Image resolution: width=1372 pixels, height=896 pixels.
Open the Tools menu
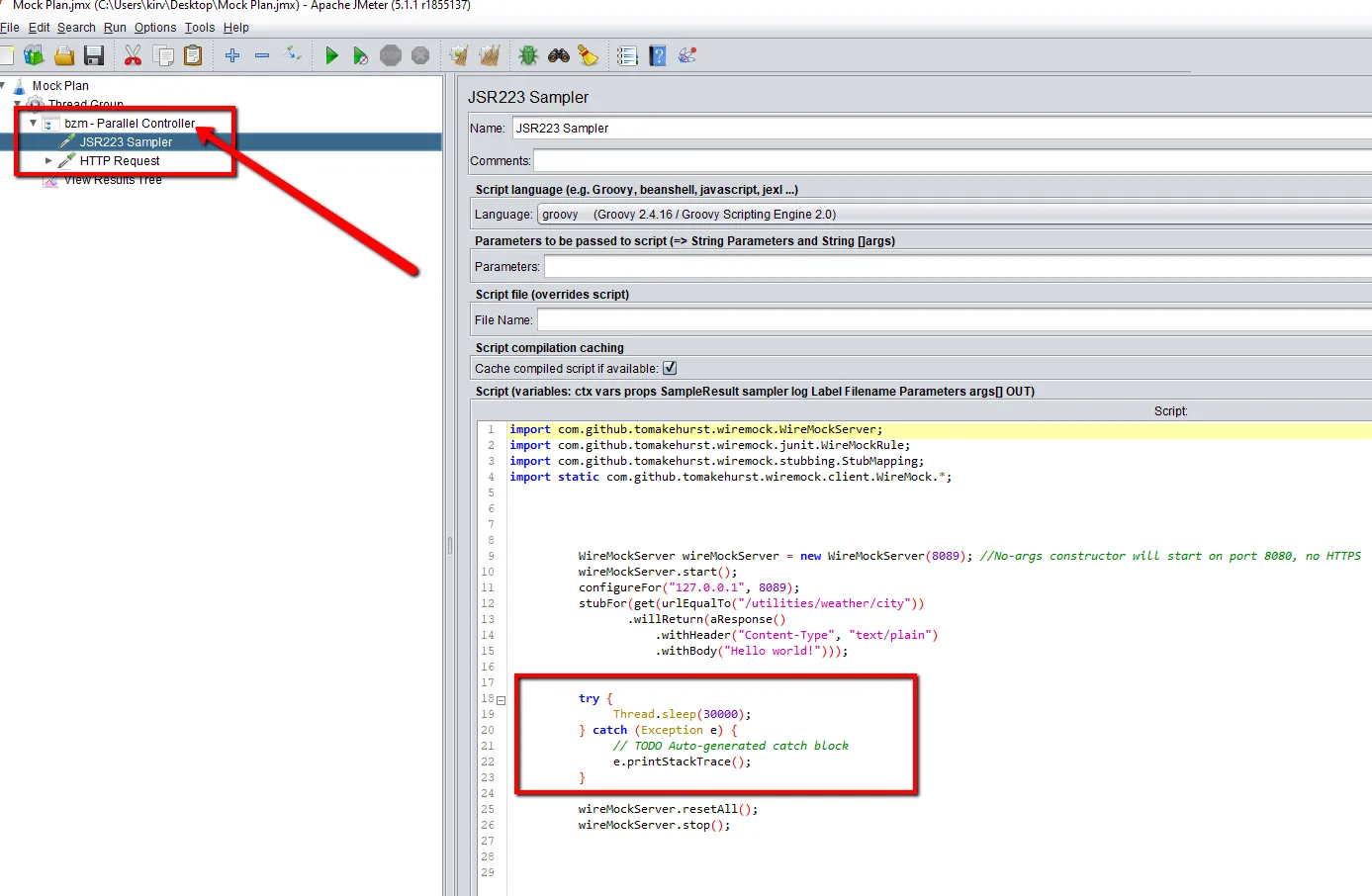click(200, 28)
